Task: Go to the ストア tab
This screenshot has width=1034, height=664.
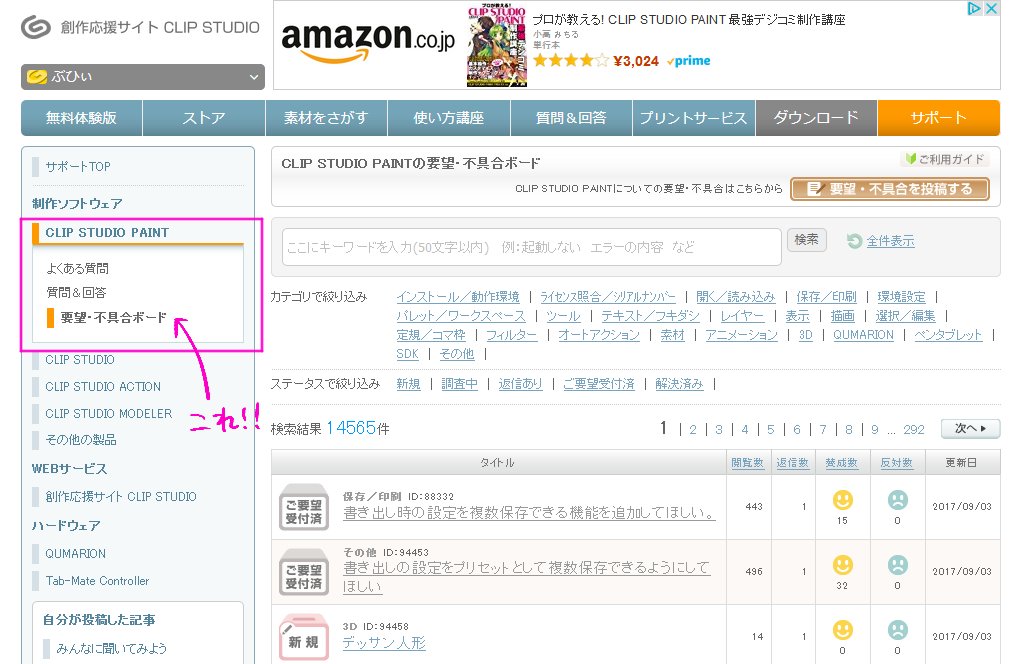Action: 204,118
